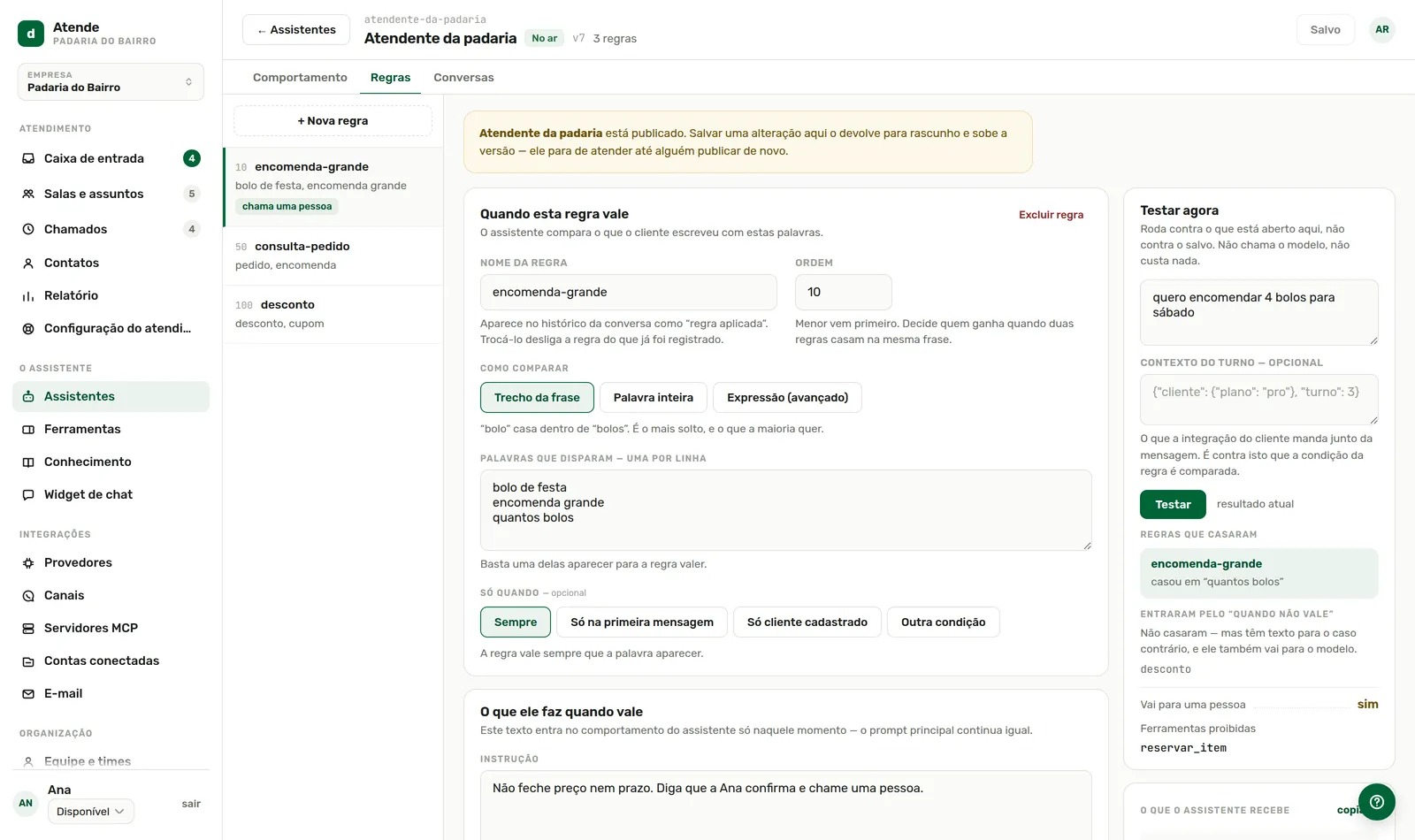Image resolution: width=1415 pixels, height=840 pixels.
Task: Go back via Assistentes button
Action: (296, 29)
